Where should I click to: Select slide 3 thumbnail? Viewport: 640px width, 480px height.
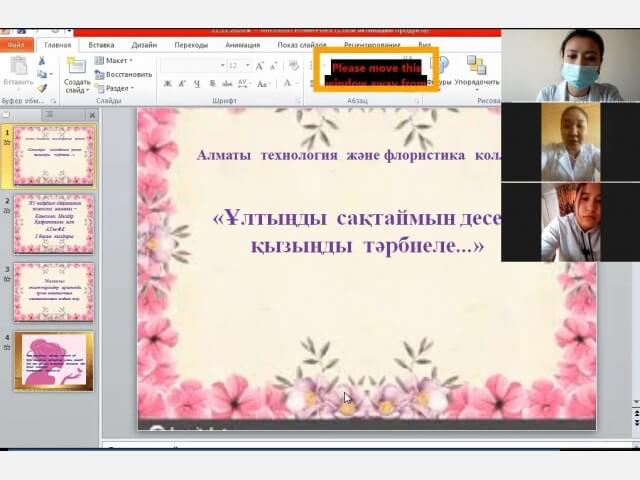[53, 292]
